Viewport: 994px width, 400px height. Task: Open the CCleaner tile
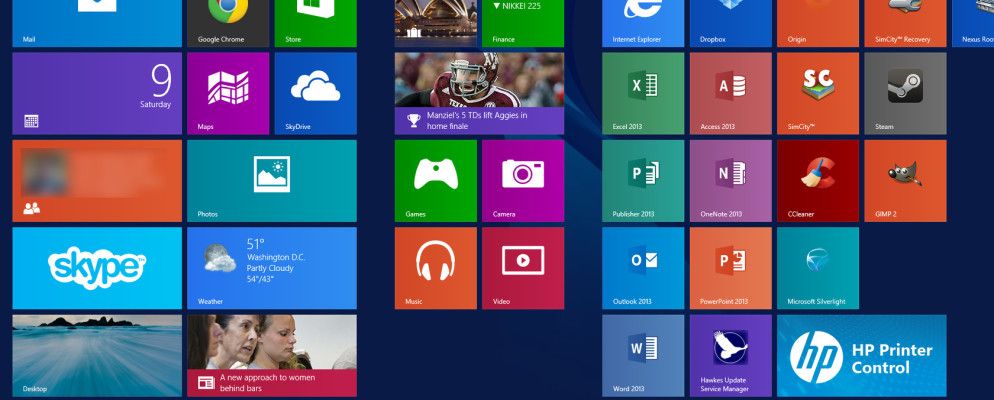pos(818,181)
